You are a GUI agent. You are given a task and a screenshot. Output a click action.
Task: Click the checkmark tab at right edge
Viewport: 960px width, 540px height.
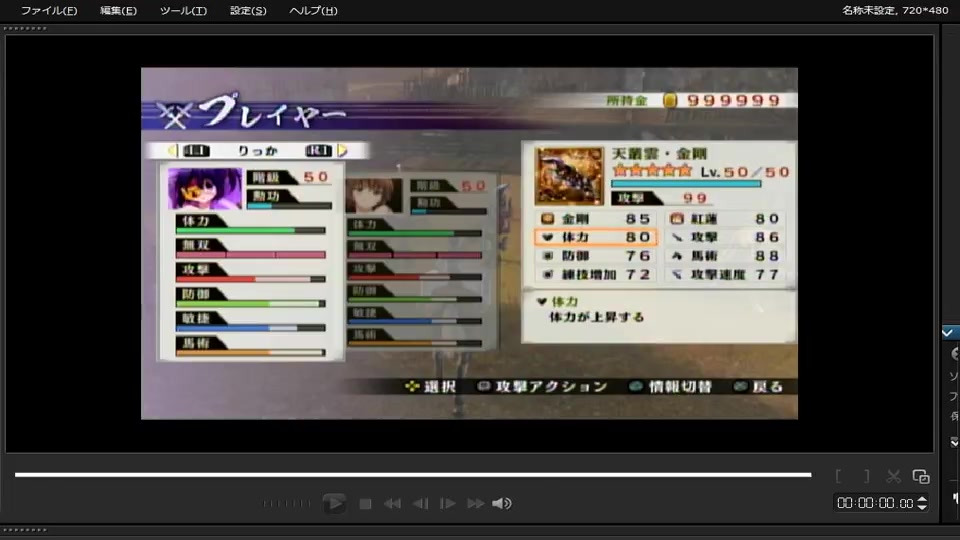(950, 332)
